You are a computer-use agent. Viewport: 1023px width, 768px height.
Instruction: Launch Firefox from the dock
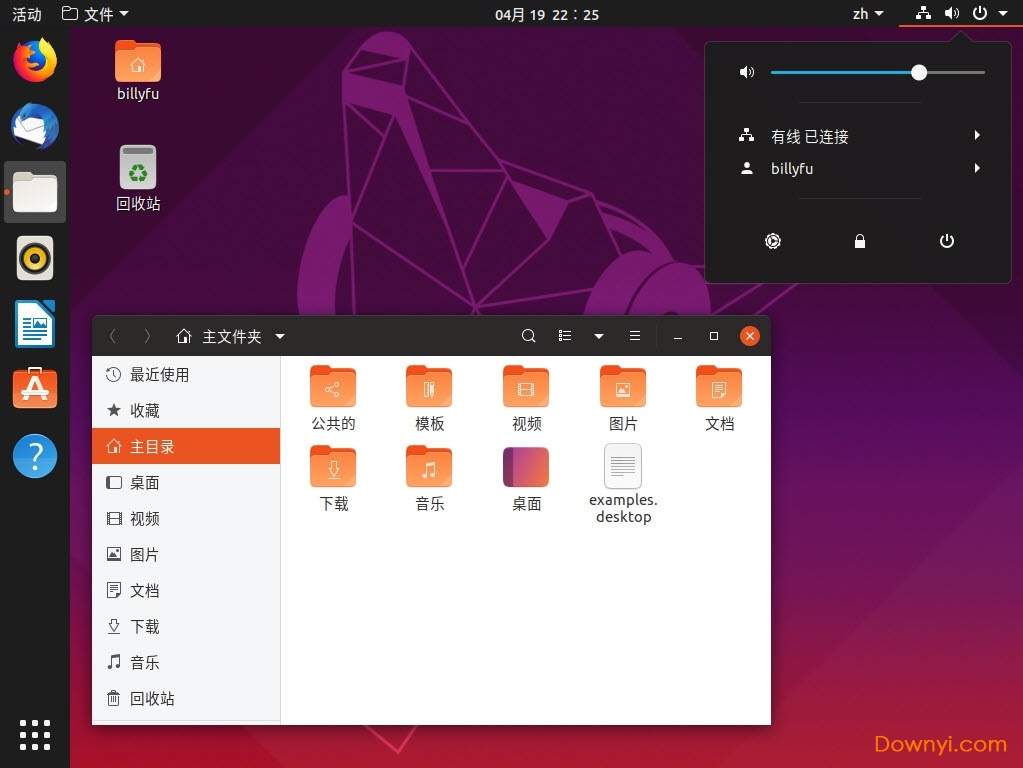pos(35,61)
